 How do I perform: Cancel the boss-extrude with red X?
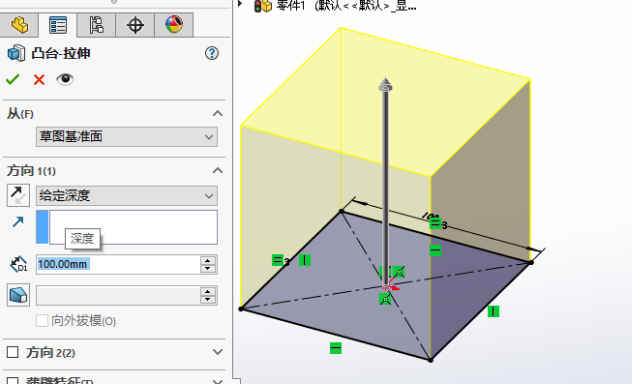[39, 79]
